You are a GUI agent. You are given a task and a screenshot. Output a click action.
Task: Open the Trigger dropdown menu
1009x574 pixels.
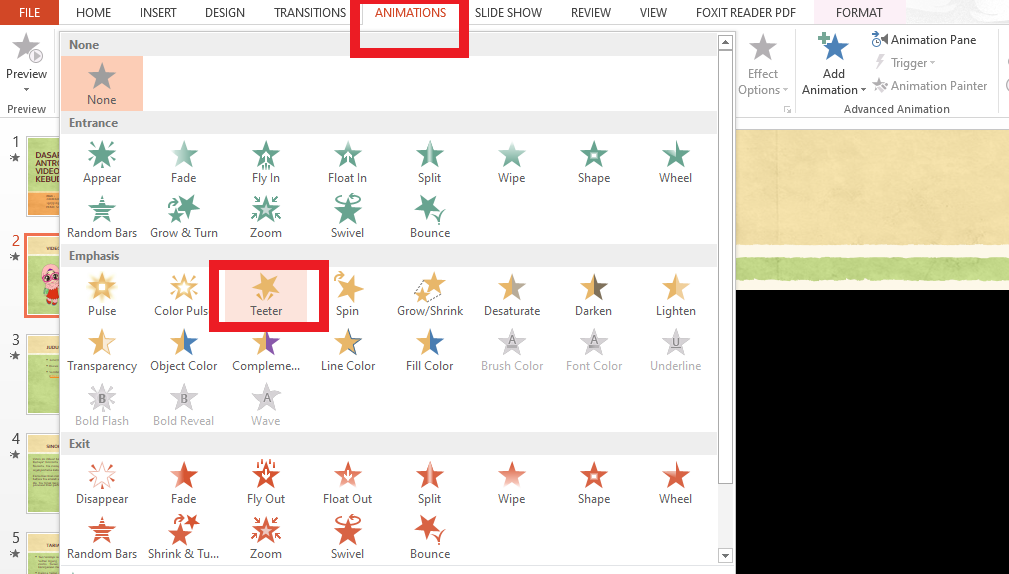pyautogui.click(x=905, y=63)
